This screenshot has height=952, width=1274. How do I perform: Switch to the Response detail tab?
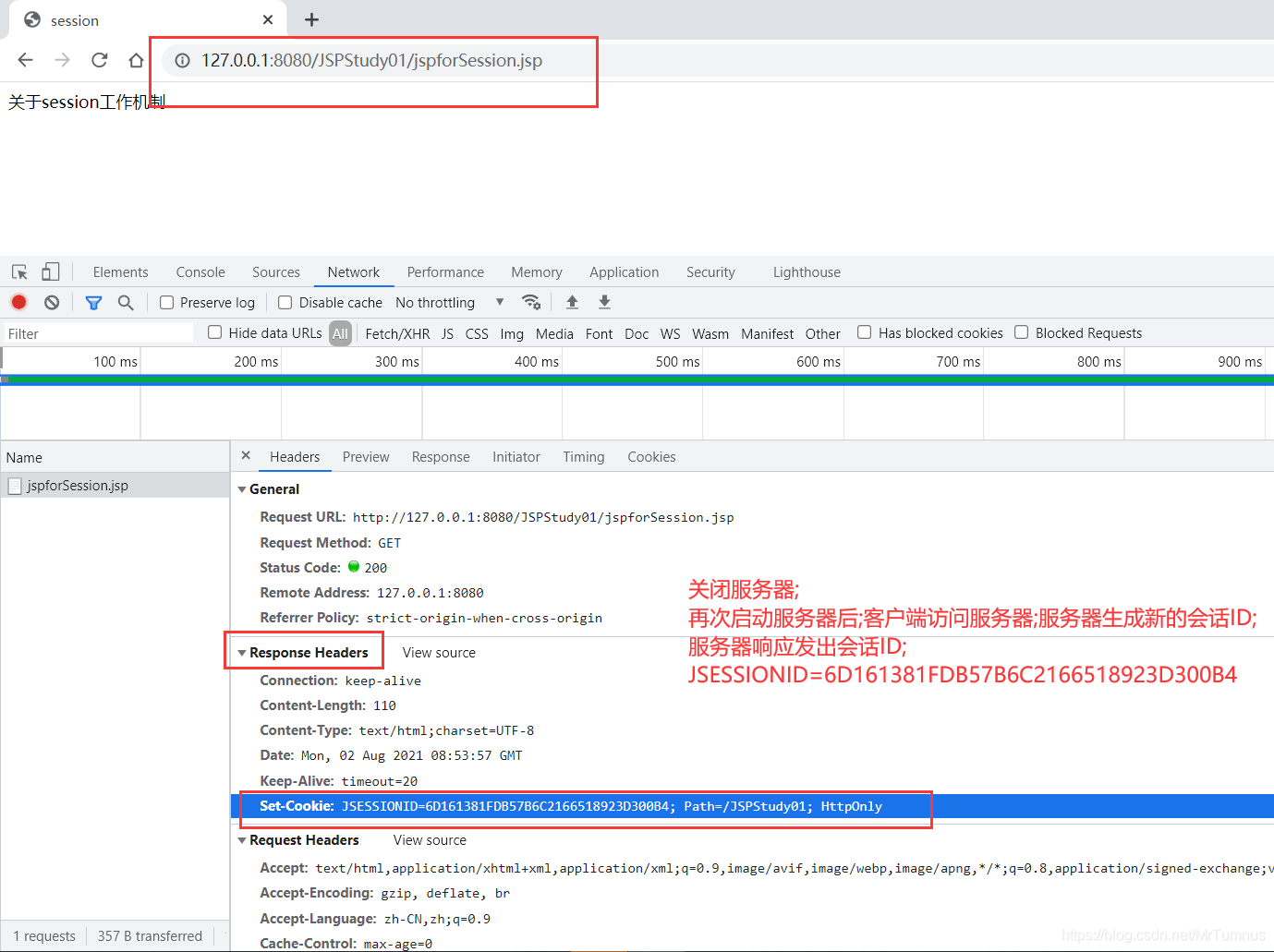pyautogui.click(x=441, y=457)
